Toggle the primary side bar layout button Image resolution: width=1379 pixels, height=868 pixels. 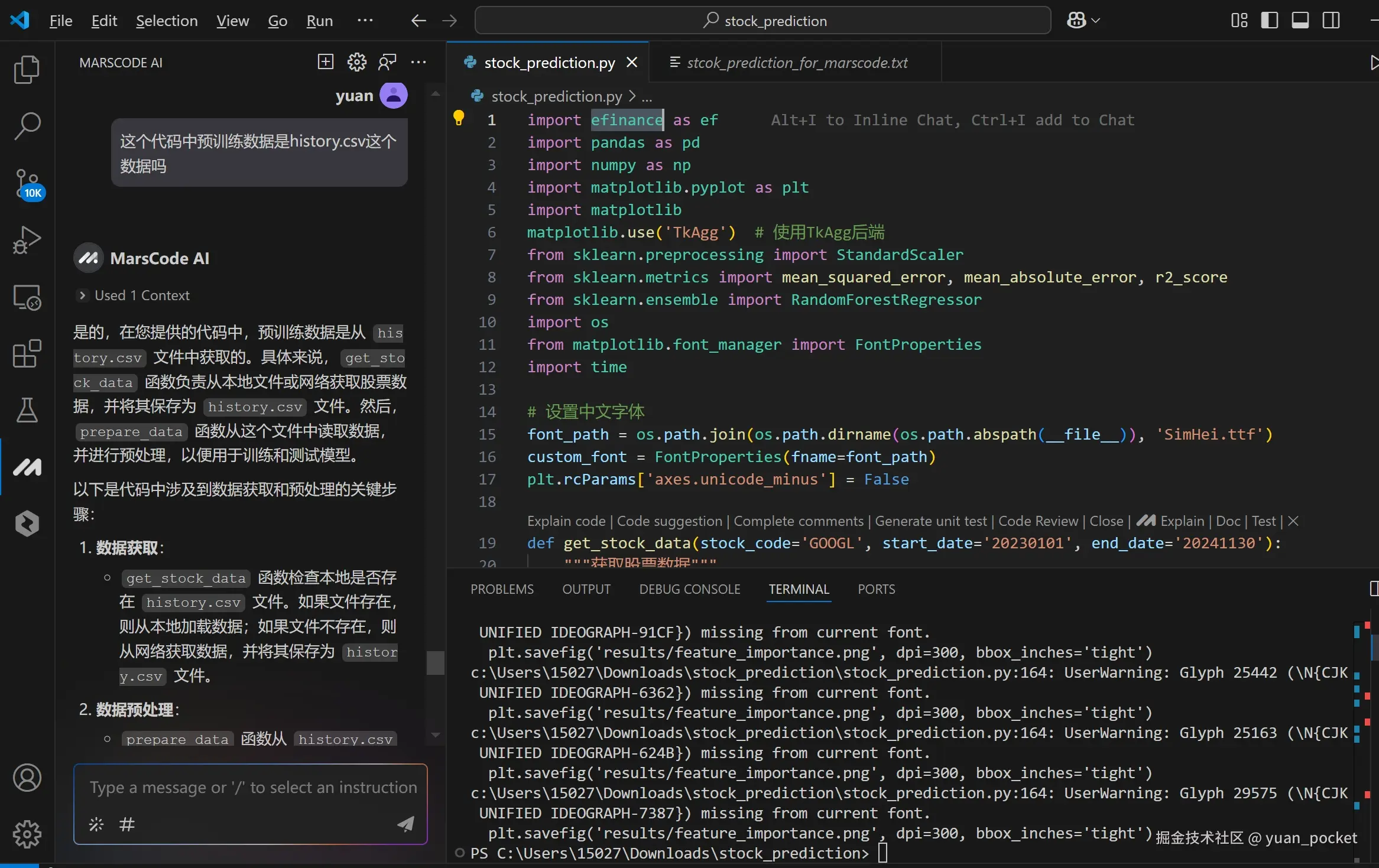[1269, 21]
